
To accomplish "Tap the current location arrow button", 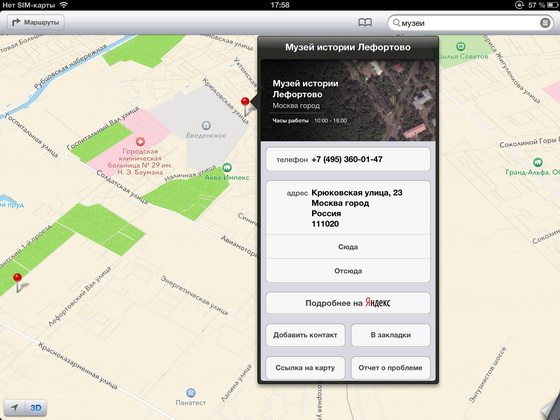I will pos(14,408).
